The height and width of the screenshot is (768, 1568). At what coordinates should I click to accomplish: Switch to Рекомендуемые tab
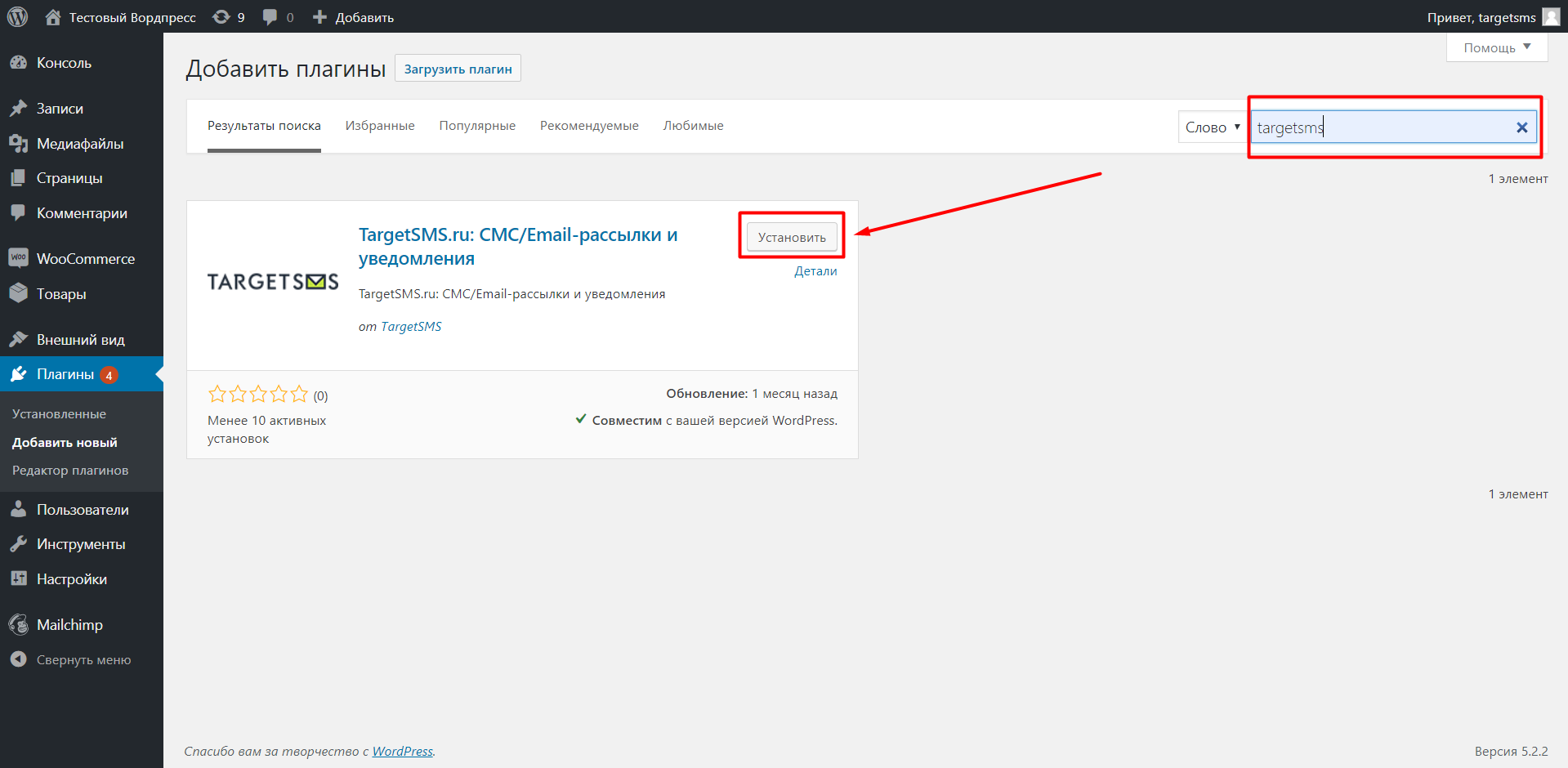(x=589, y=126)
